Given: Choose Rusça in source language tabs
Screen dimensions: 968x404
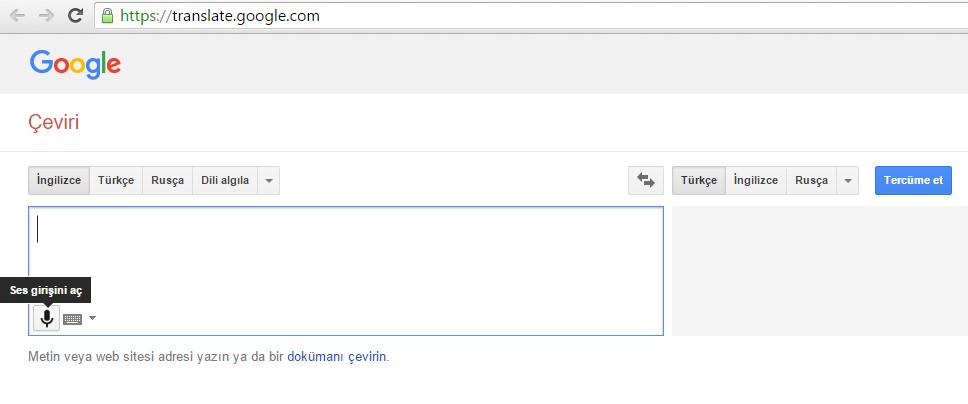Looking at the screenshot, I should pyautogui.click(x=167, y=180).
